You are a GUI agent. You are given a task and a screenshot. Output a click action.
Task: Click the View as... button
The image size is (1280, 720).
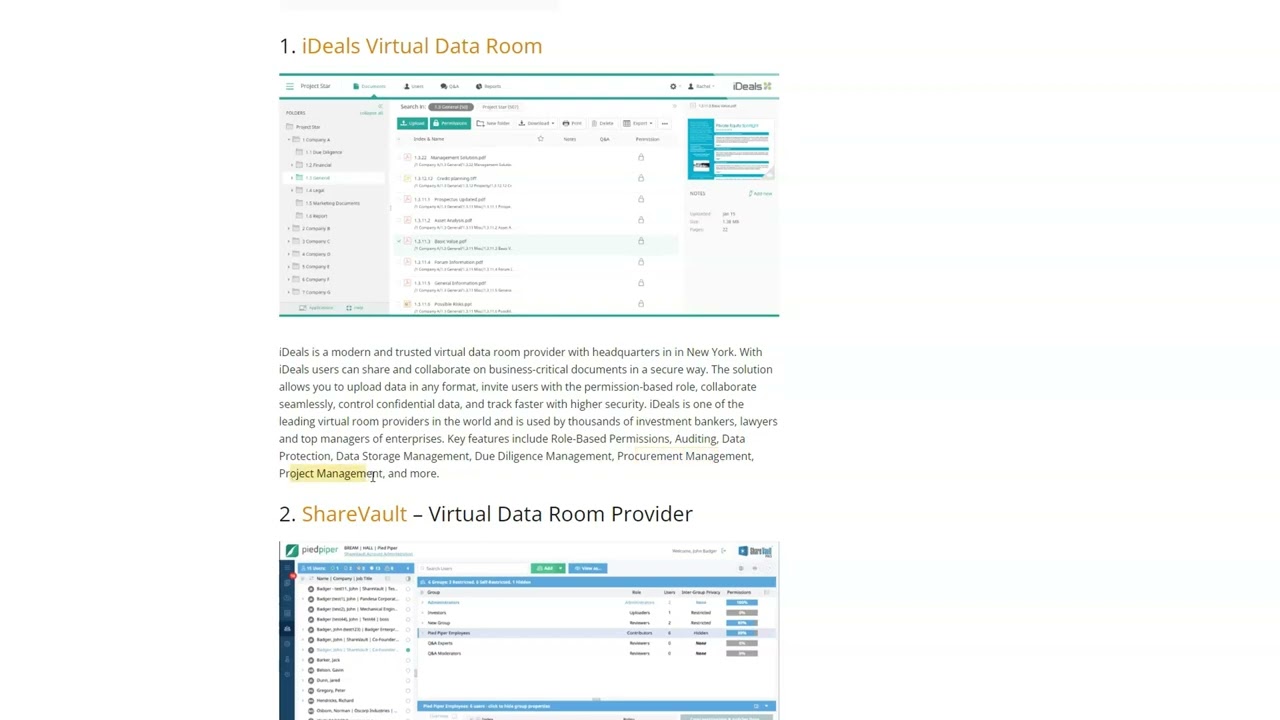(588, 568)
